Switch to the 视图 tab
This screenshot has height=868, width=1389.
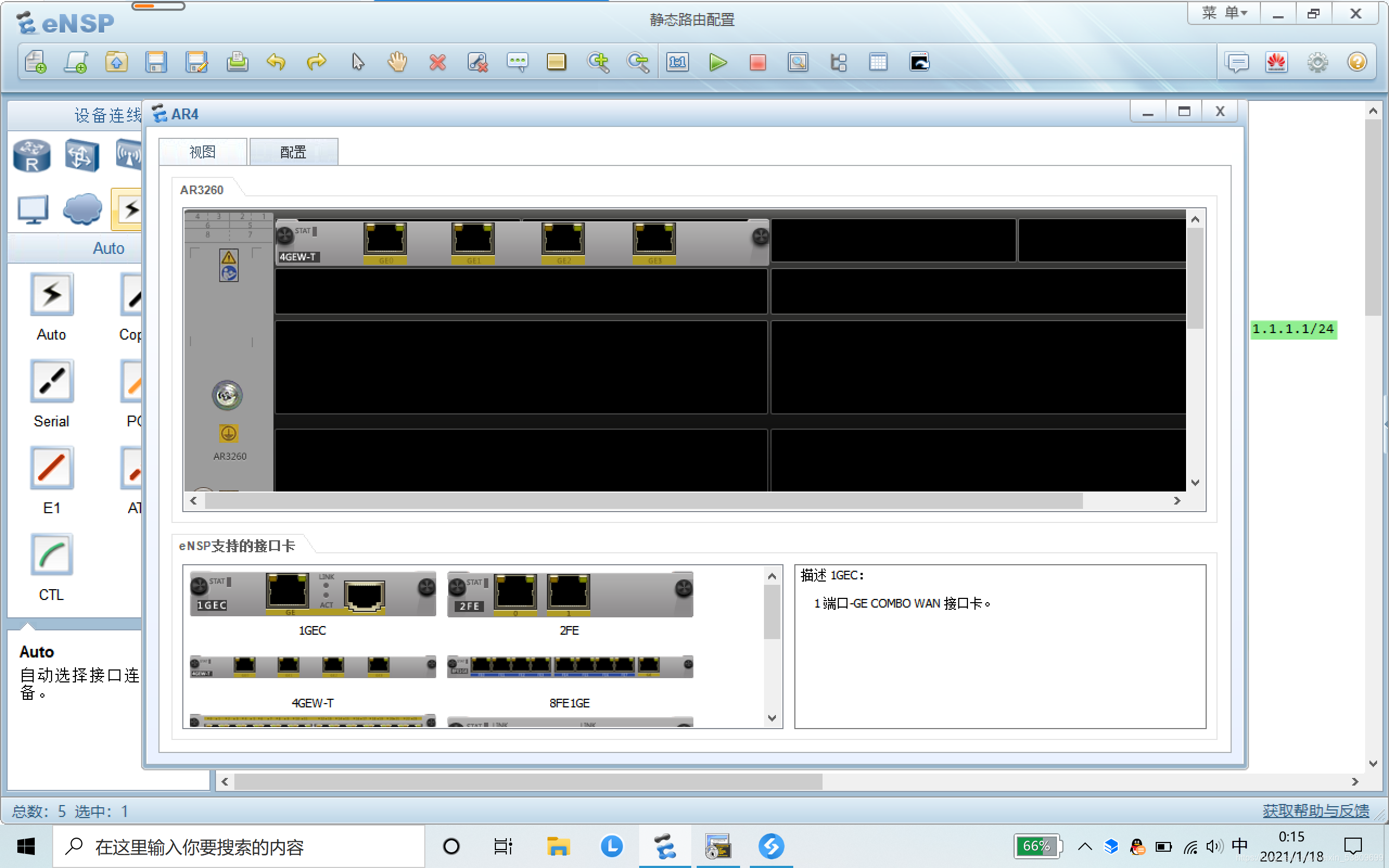[x=202, y=151]
